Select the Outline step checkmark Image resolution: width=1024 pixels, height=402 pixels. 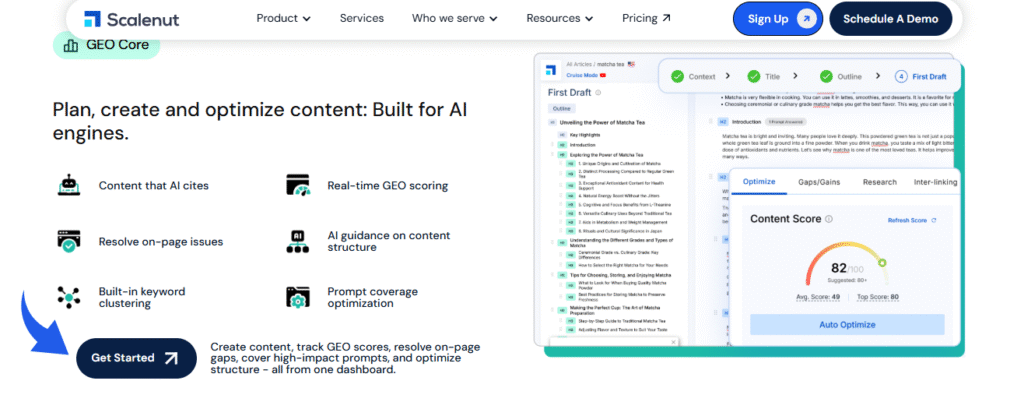(x=826, y=76)
